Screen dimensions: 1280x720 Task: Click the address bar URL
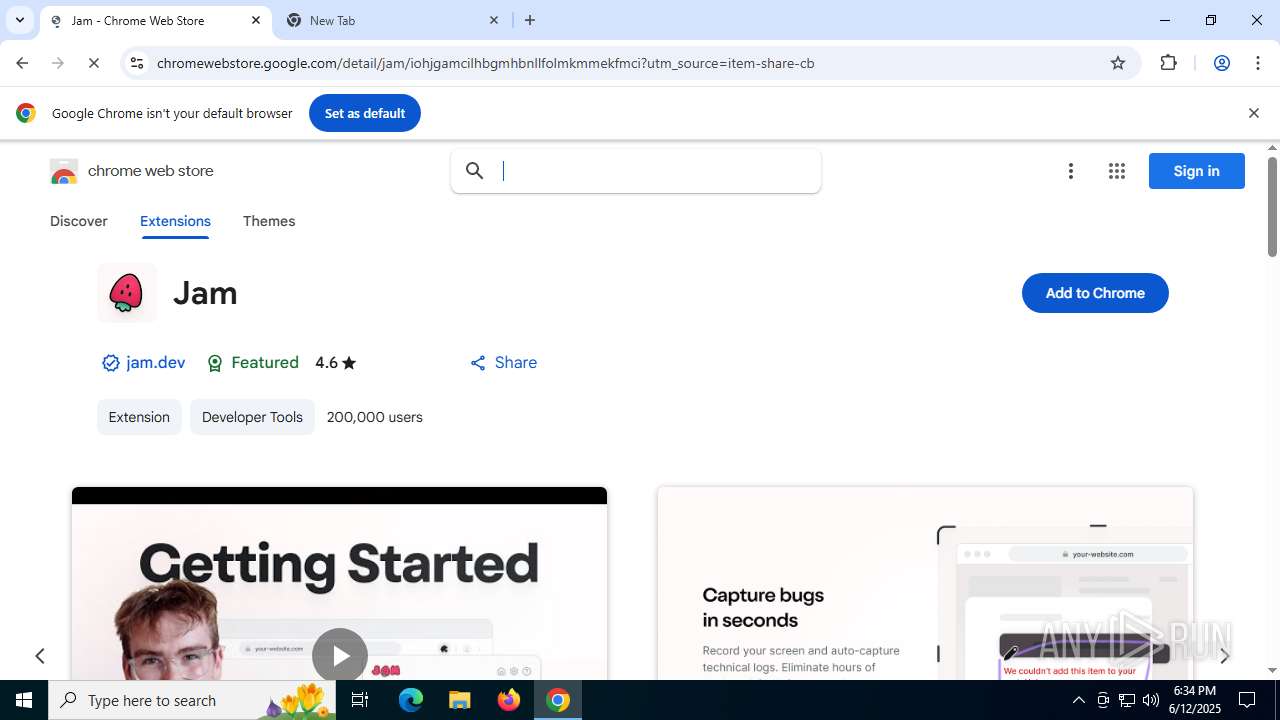coord(486,63)
